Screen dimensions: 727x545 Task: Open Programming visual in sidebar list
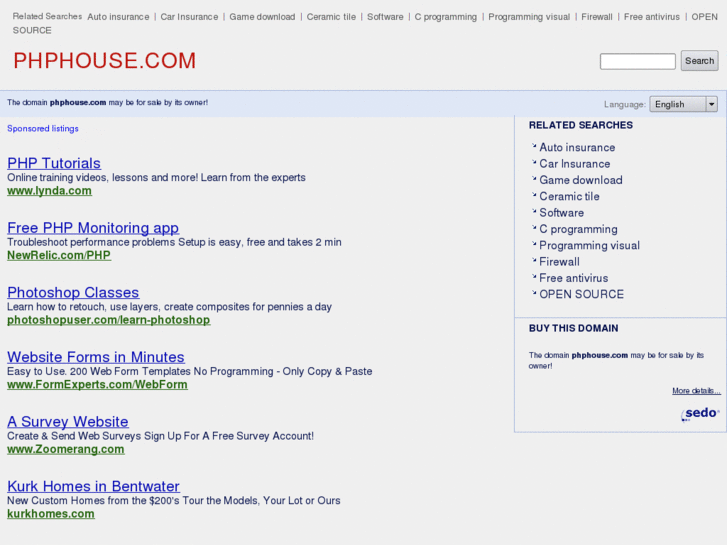click(589, 245)
